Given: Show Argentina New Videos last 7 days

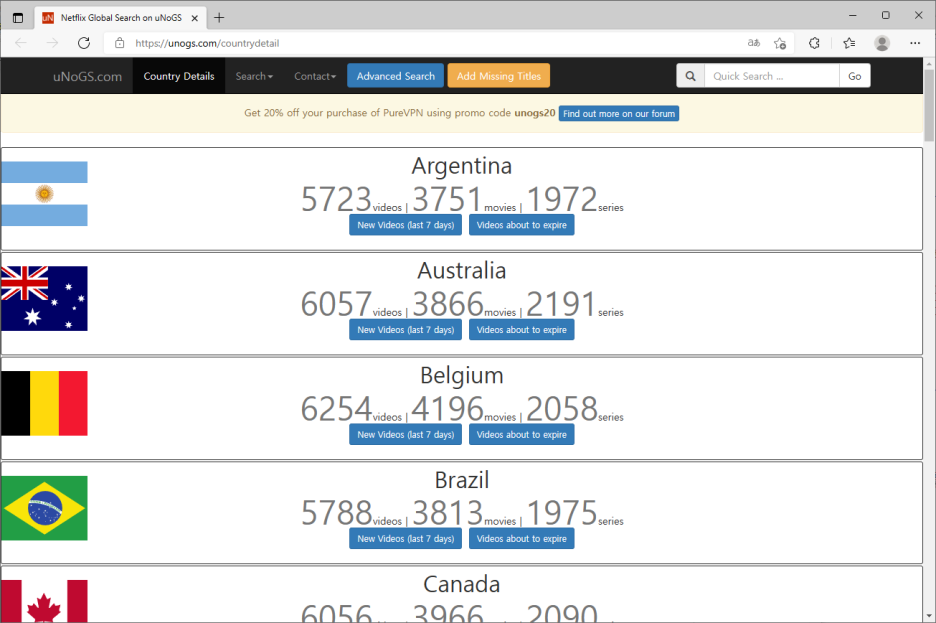Looking at the screenshot, I should pos(405,225).
